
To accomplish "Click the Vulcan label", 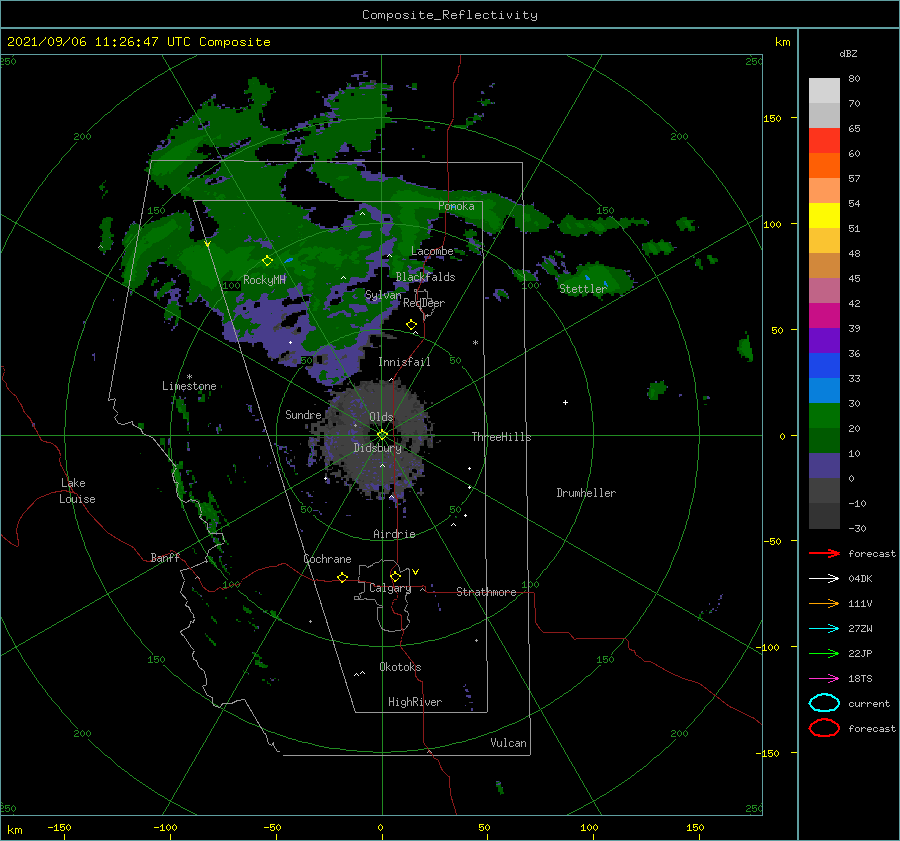I will tap(508, 743).
